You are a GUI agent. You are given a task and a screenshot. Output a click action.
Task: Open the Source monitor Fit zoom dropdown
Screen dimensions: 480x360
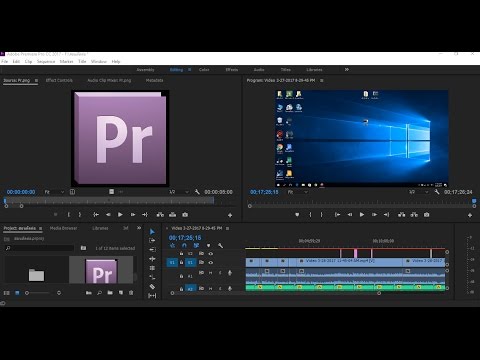pos(54,192)
